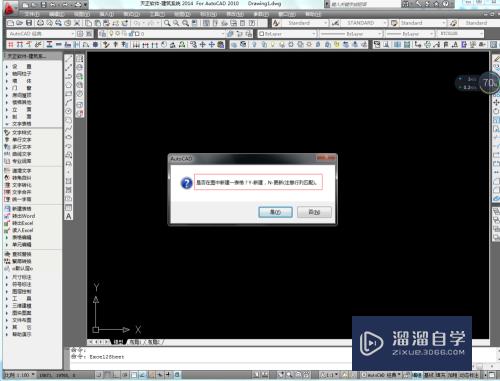
Task: Select the Circle tool
Action: click(68, 111)
